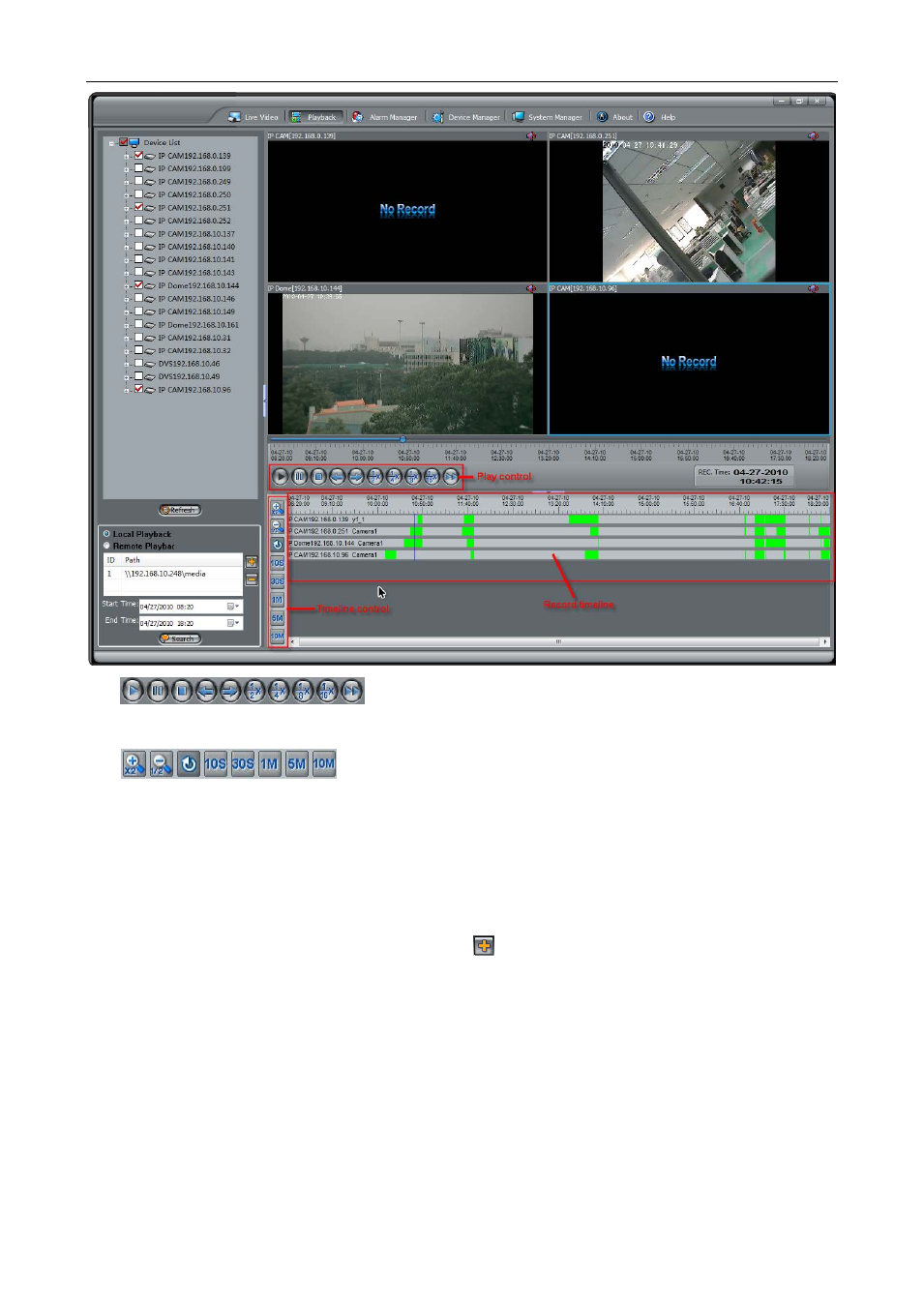Click zoom out 1/2 in the enlarged timeline strip
924x1306 pixels.
162,764
